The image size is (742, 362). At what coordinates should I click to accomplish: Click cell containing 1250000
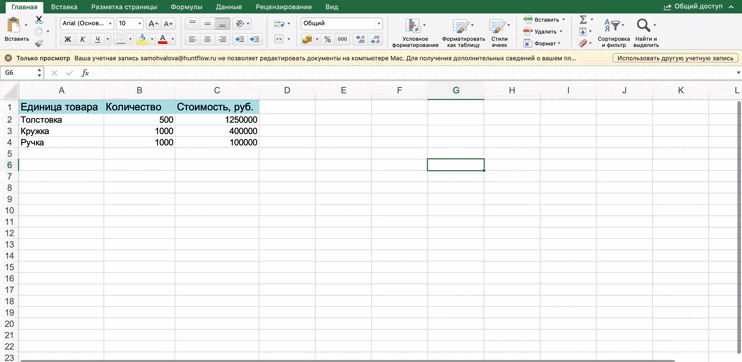tap(217, 120)
